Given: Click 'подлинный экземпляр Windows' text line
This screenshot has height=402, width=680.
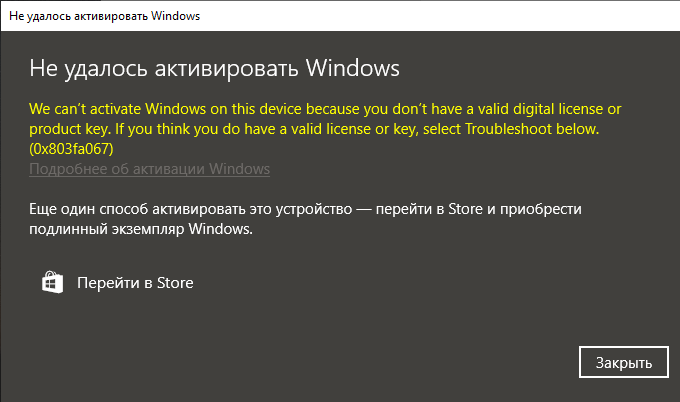Looking at the screenshot, I should pyautogui.click(x=141, y=229).
